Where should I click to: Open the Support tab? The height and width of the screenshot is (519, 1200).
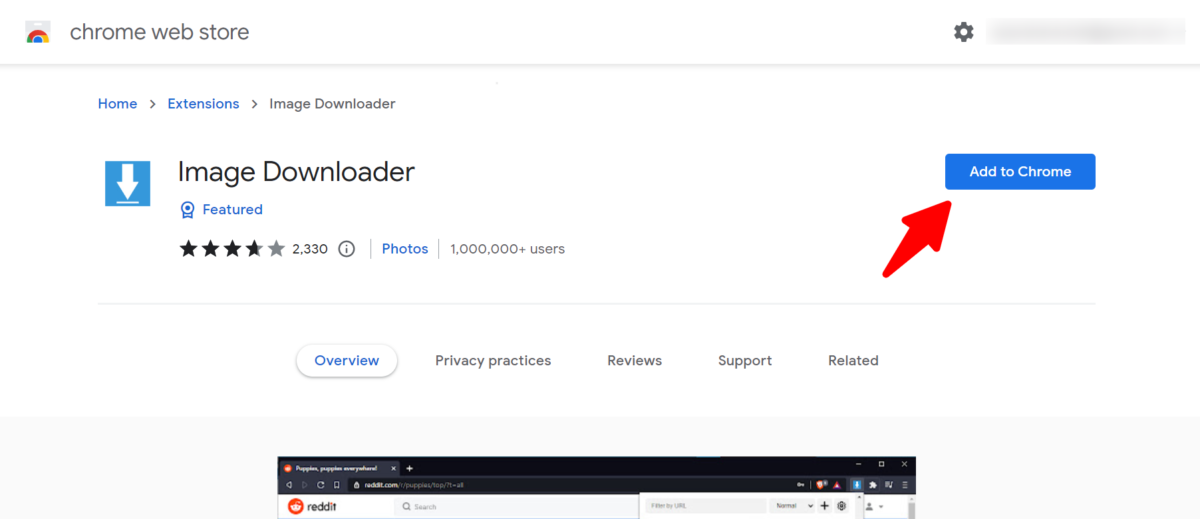coord(745,361)
